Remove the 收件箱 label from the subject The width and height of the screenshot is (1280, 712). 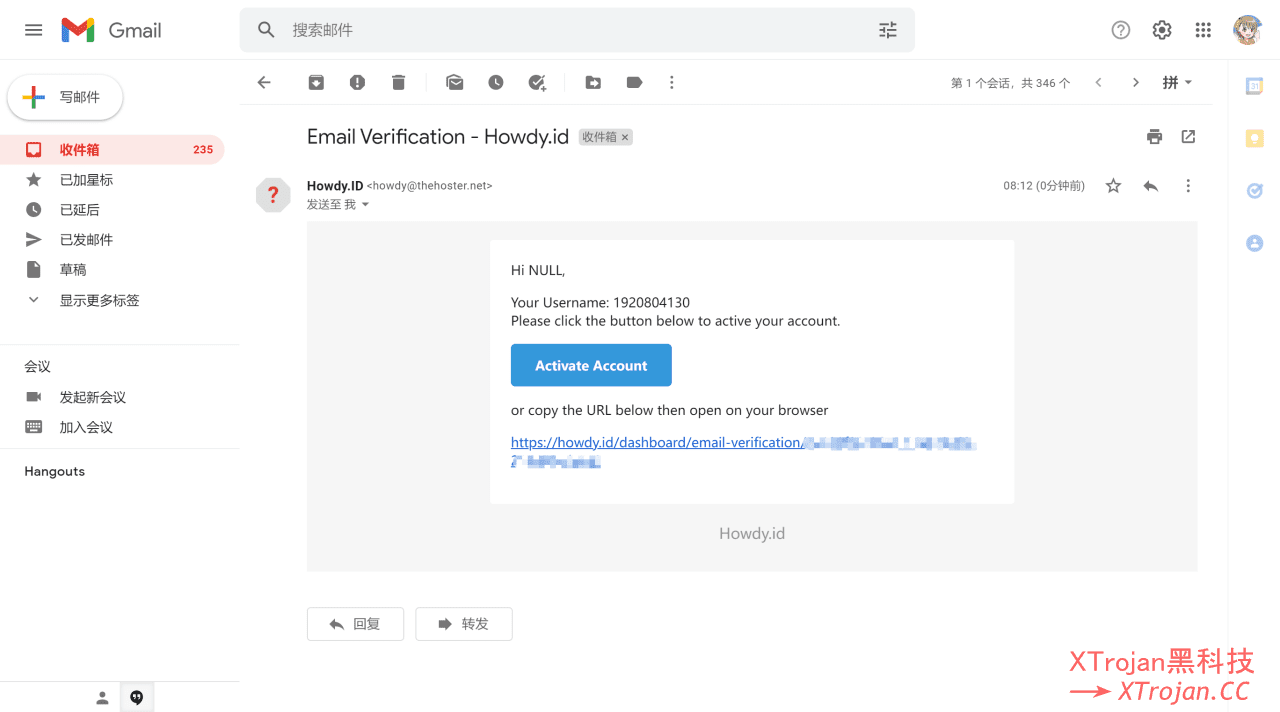click(x=625, y=137)
